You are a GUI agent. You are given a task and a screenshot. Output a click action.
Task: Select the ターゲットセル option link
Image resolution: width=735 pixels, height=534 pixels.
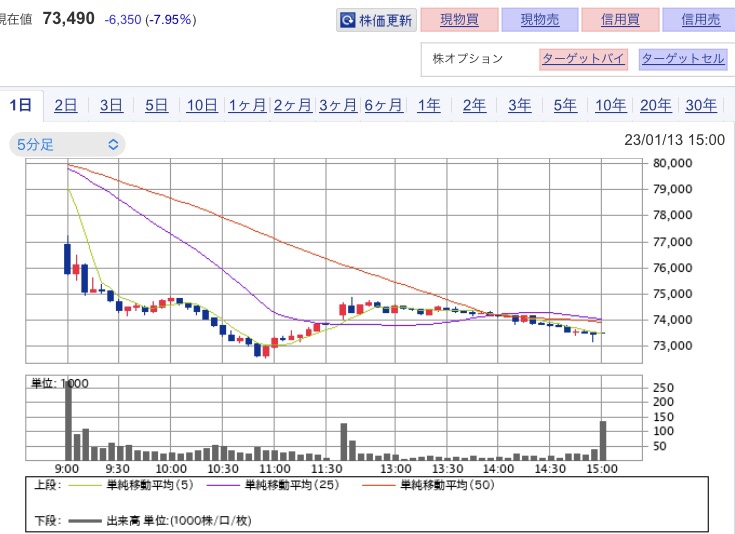pyautogui.click(x=683, y=59)
